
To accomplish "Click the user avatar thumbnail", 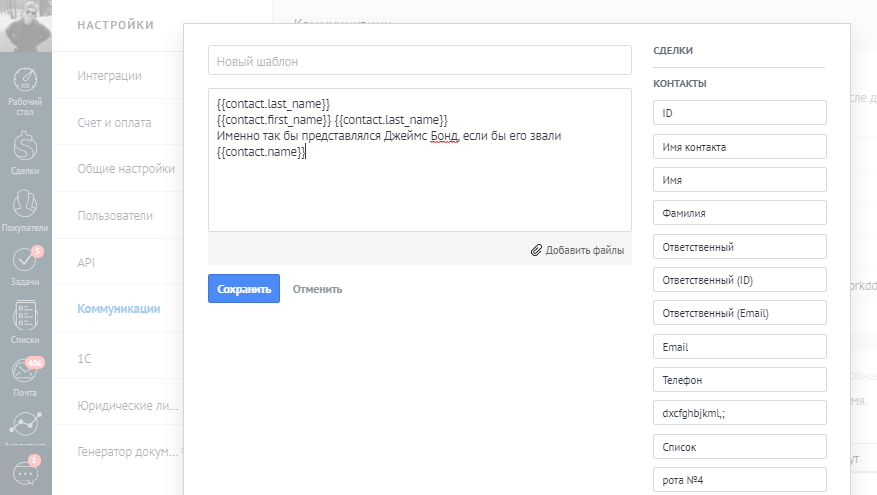I will tap(26, 25).
